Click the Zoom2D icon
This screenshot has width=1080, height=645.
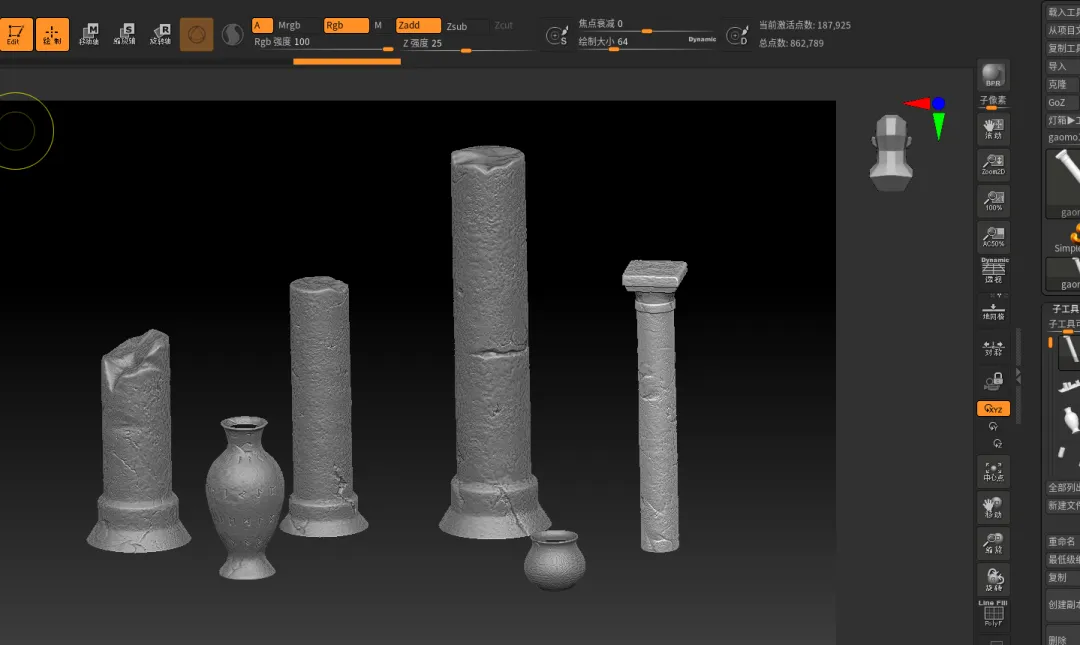pos(993,165)
